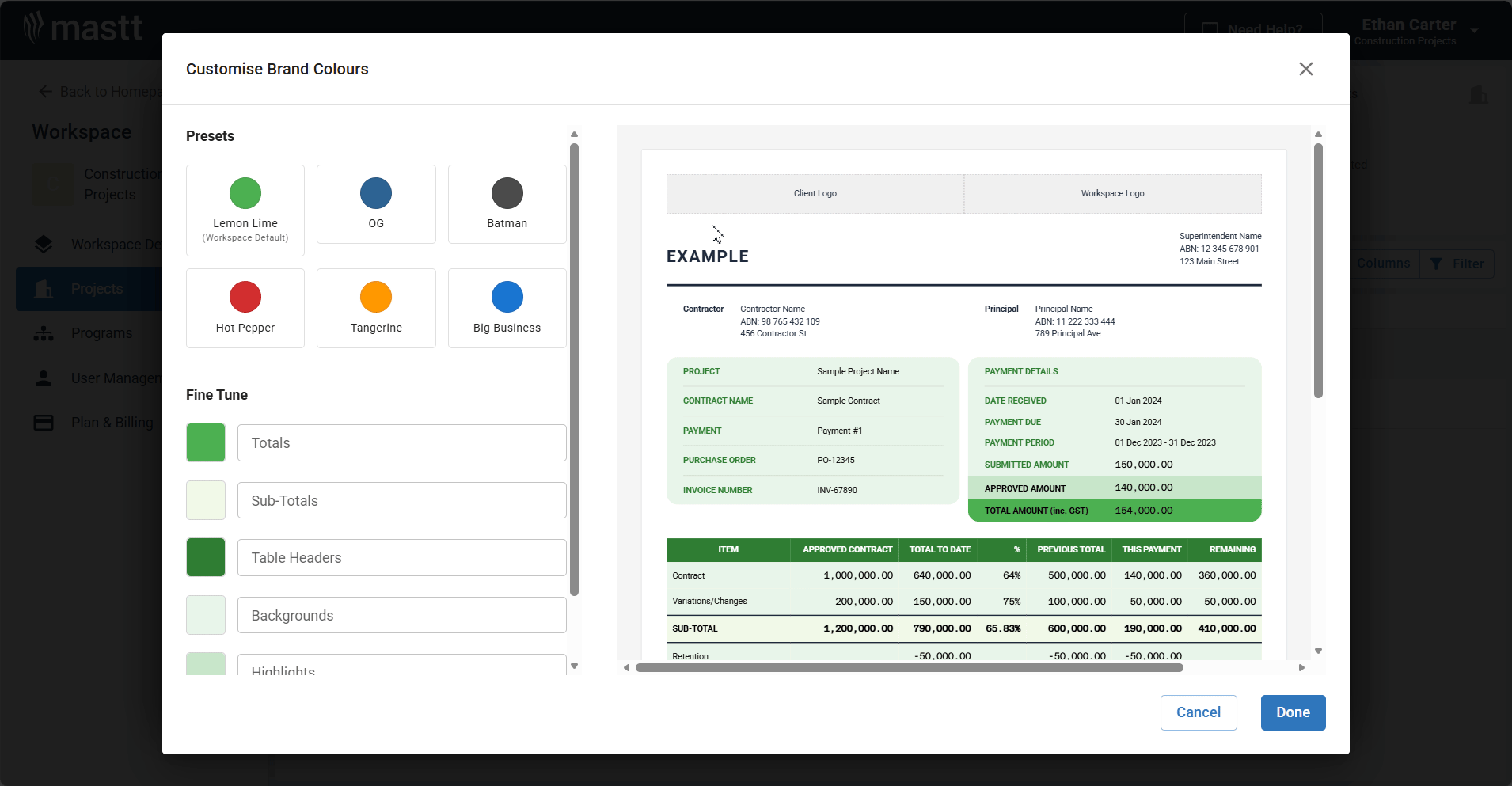The height and width of the screenshot is (786, 1512).
Task: Click into the Table Headers field
Action: click(401, 557)
